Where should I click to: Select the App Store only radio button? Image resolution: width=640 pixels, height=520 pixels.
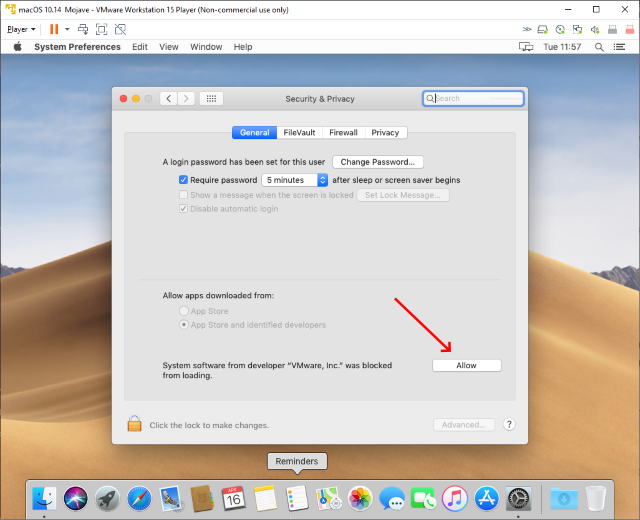pos(183,311)
